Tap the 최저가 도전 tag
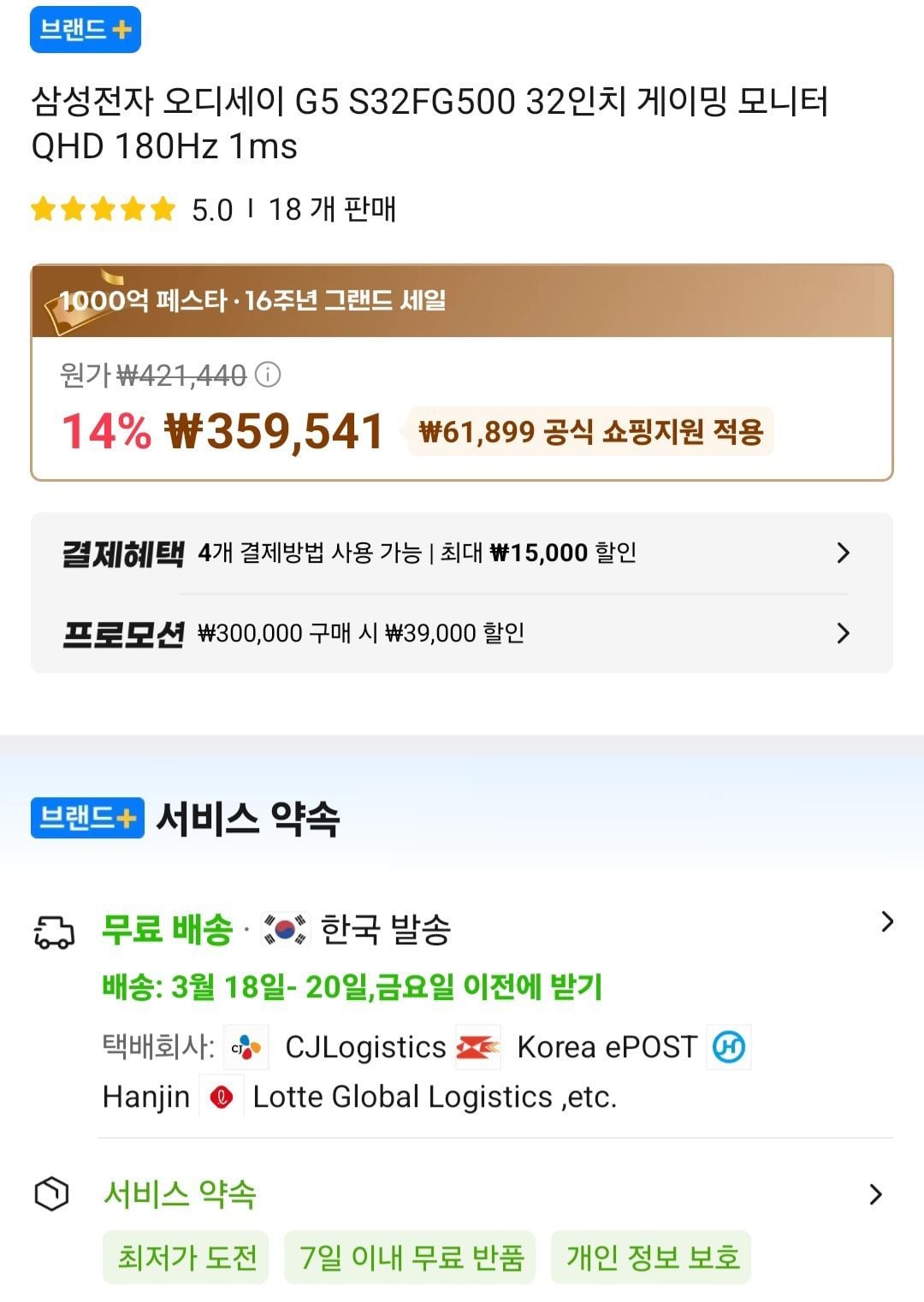924x1302 pixels. [x=186, y=1258]
